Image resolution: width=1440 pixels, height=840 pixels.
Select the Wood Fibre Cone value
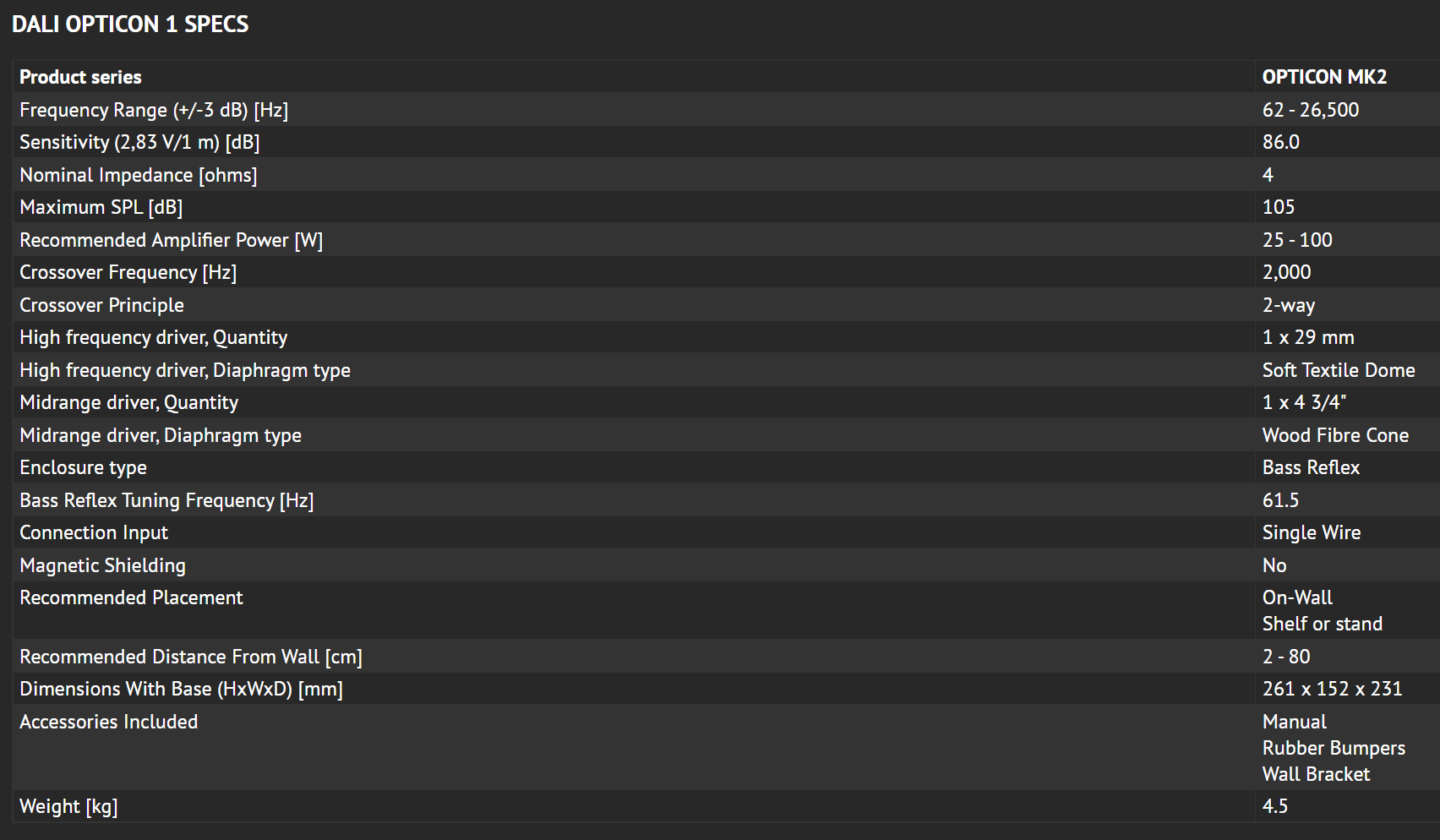(x=1335, y=435)
